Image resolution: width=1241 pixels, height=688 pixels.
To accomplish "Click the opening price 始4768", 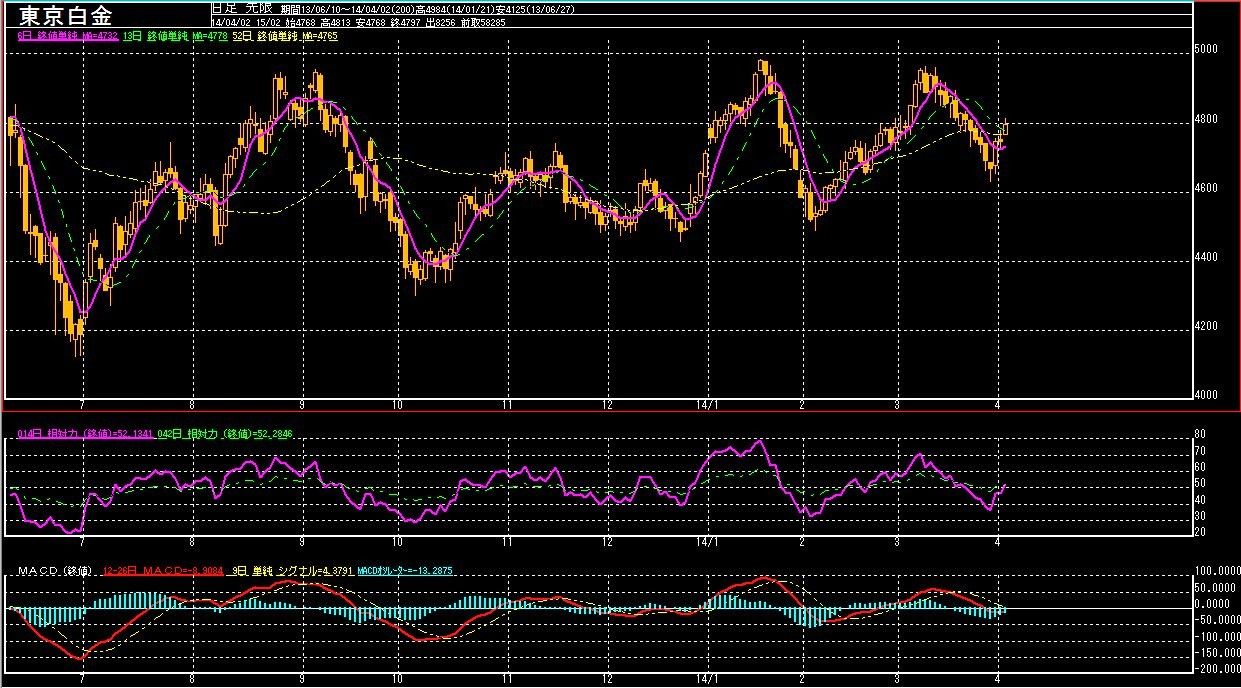I will [x=300, y=22].
